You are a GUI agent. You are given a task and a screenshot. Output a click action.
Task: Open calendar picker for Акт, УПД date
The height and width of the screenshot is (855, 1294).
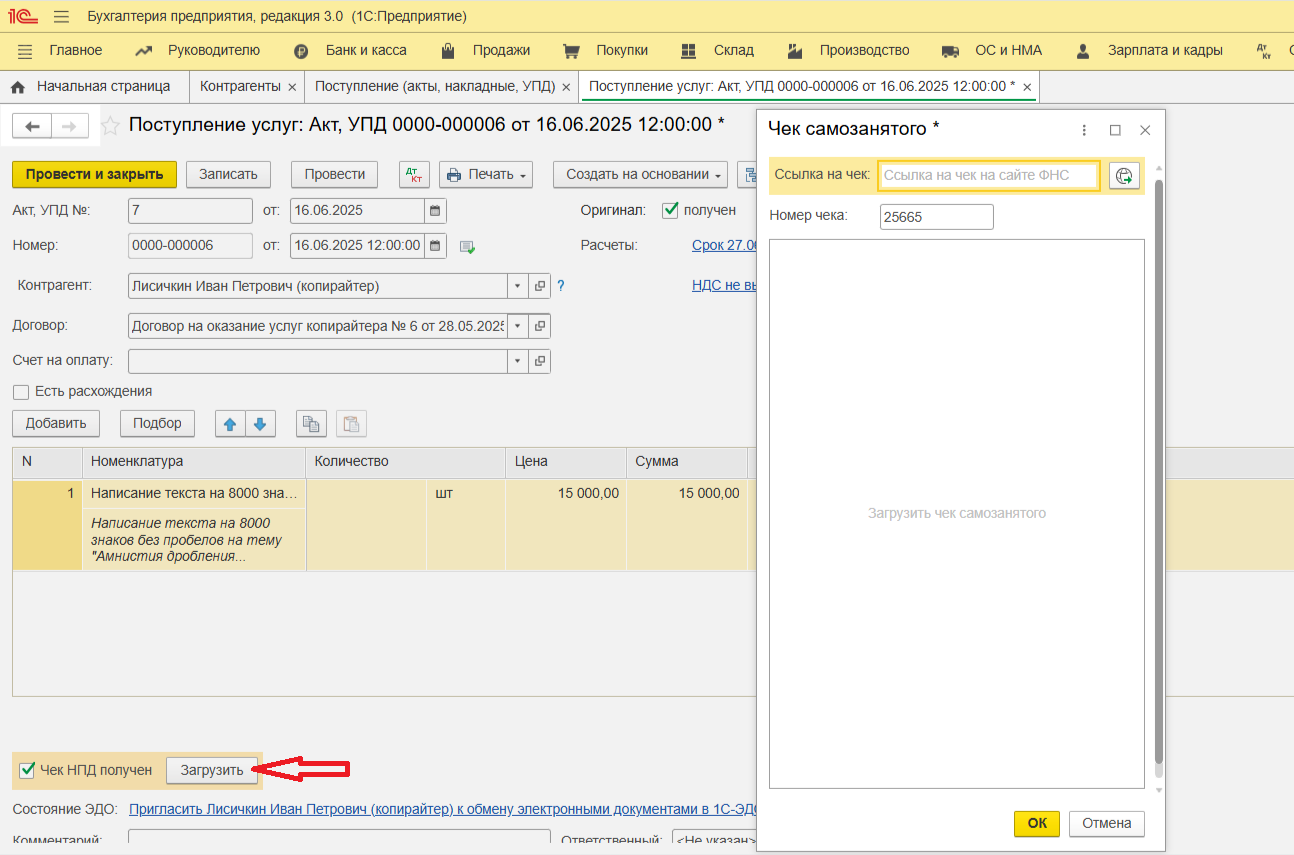click(x=435, y=211)
